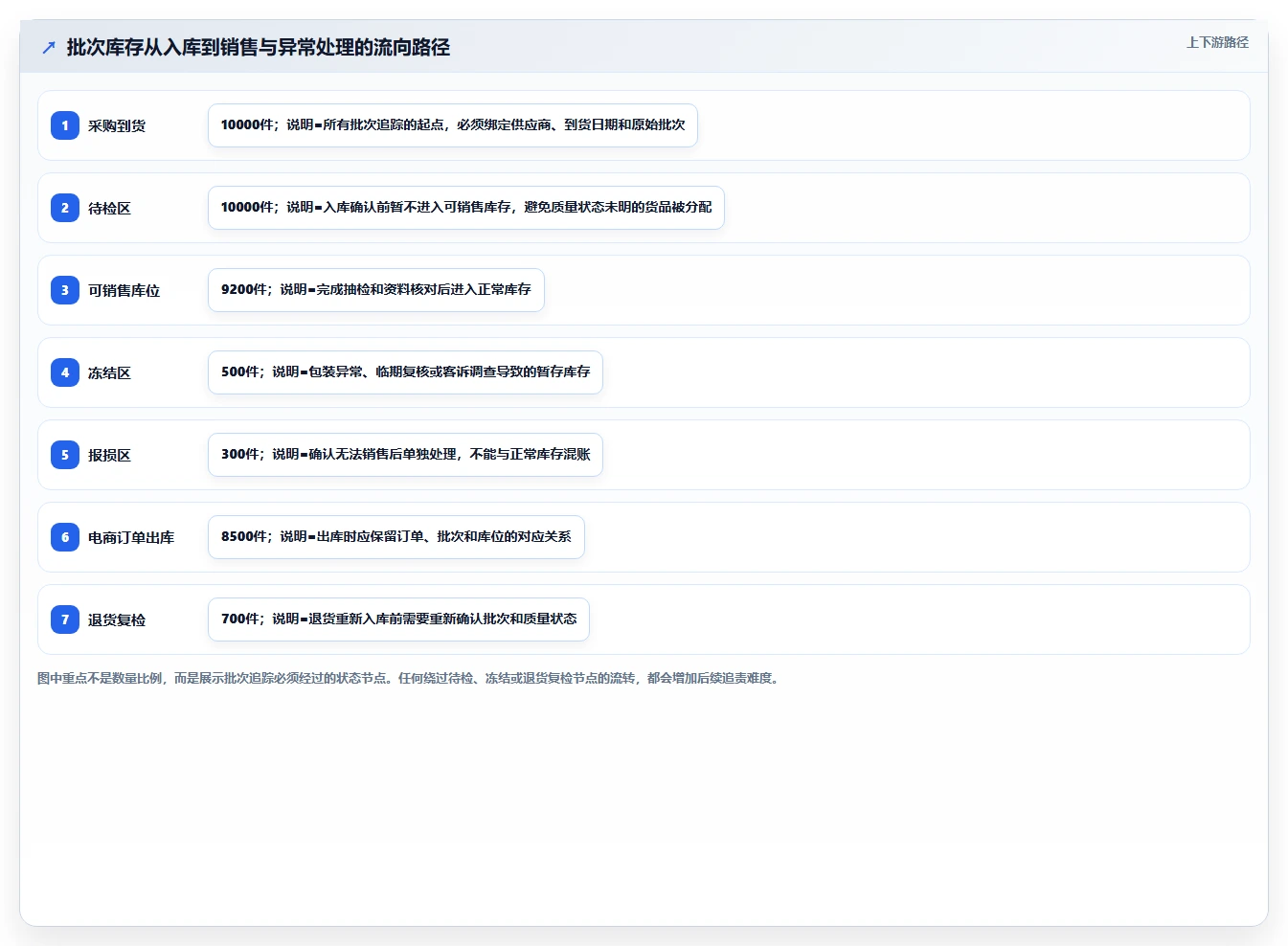The image size is (1288, 946).
Task: Click the 待检区 node label
Action: (109, 208)
